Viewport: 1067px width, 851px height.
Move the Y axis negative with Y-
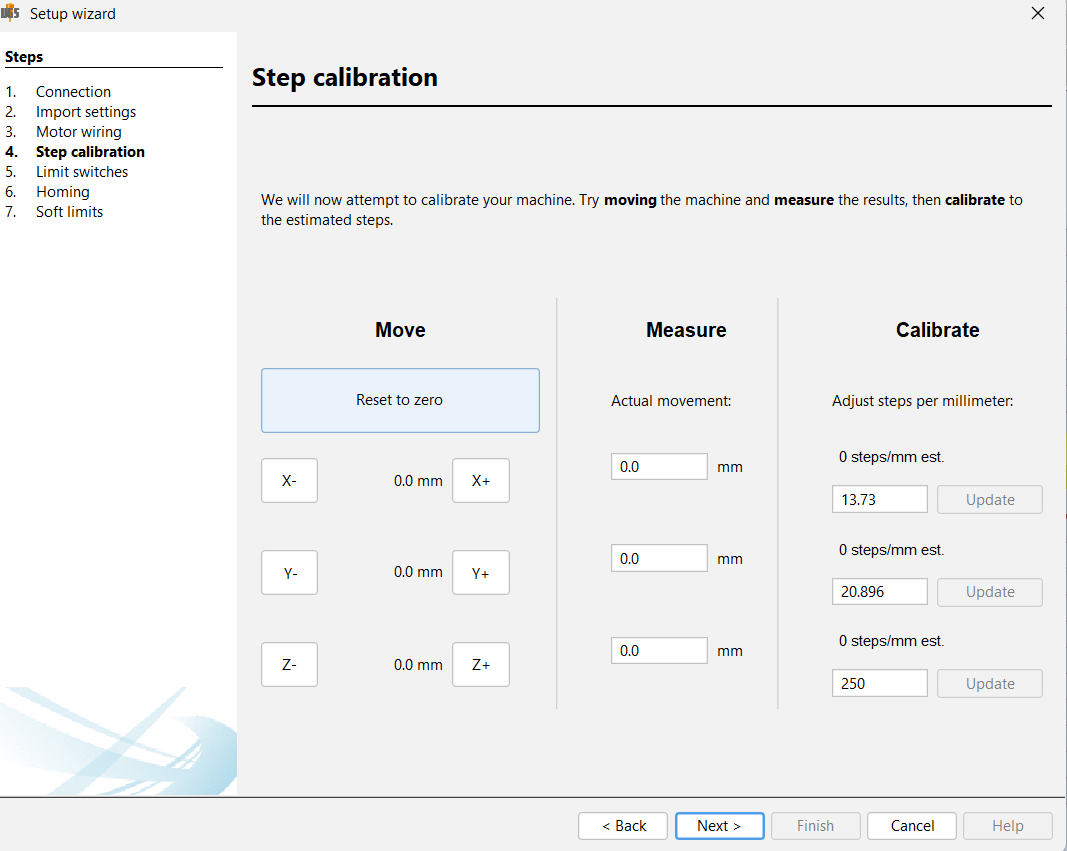(289, 573)
